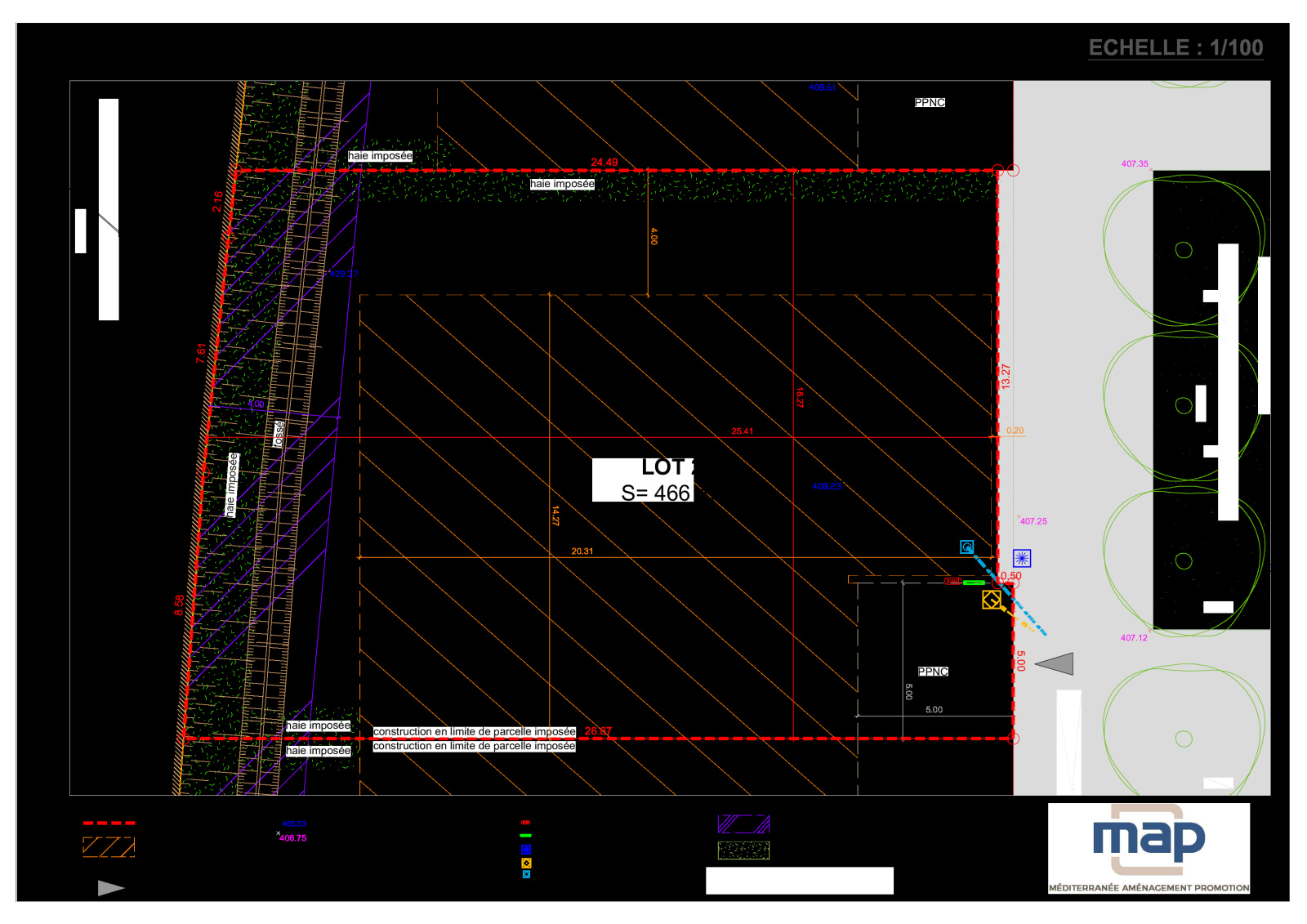Click the blue starburst symbol beside the lot
The image size is (1307, 924).
1021,558
